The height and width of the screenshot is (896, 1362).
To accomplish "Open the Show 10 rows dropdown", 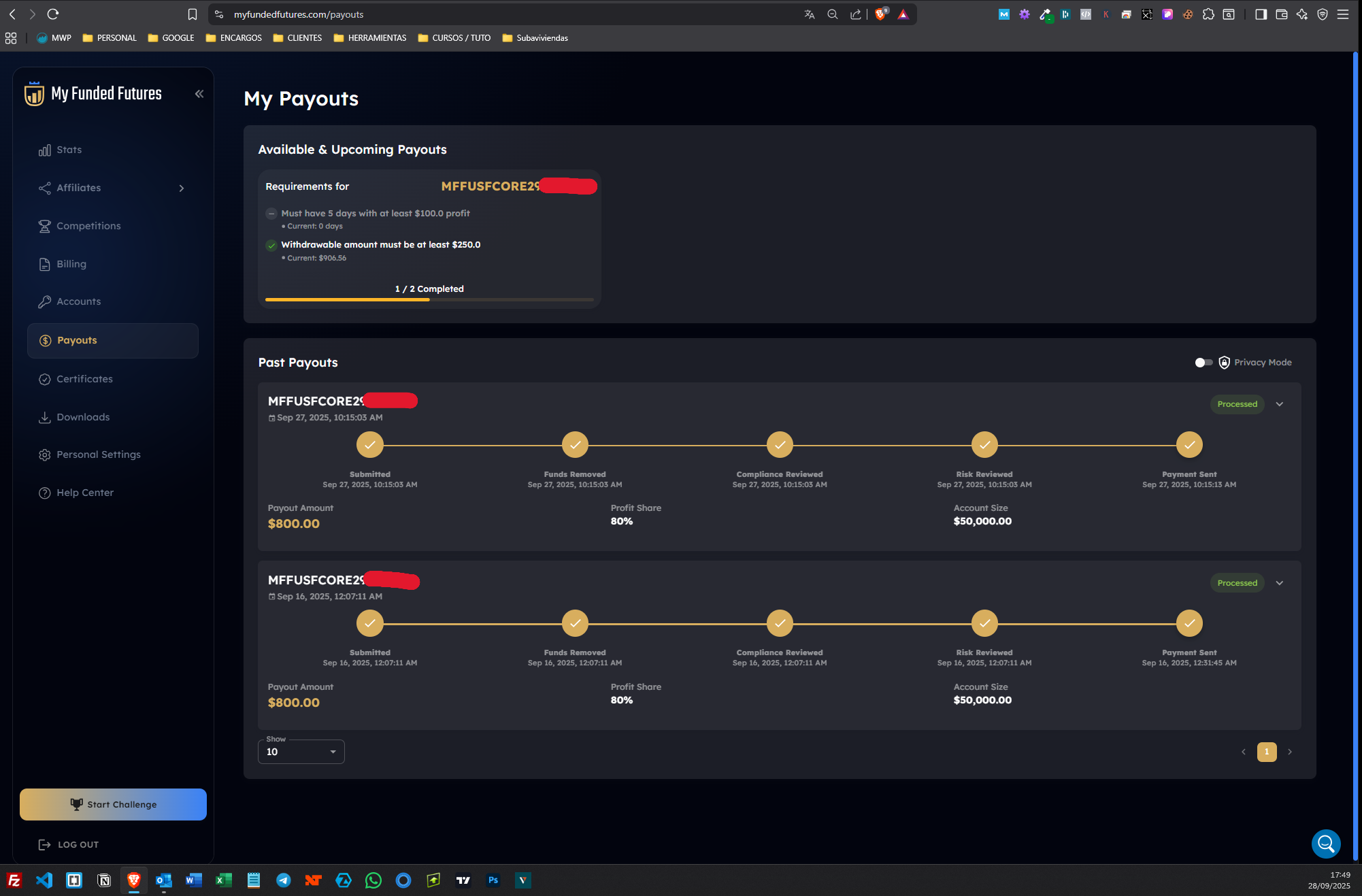I will [301, 752].
